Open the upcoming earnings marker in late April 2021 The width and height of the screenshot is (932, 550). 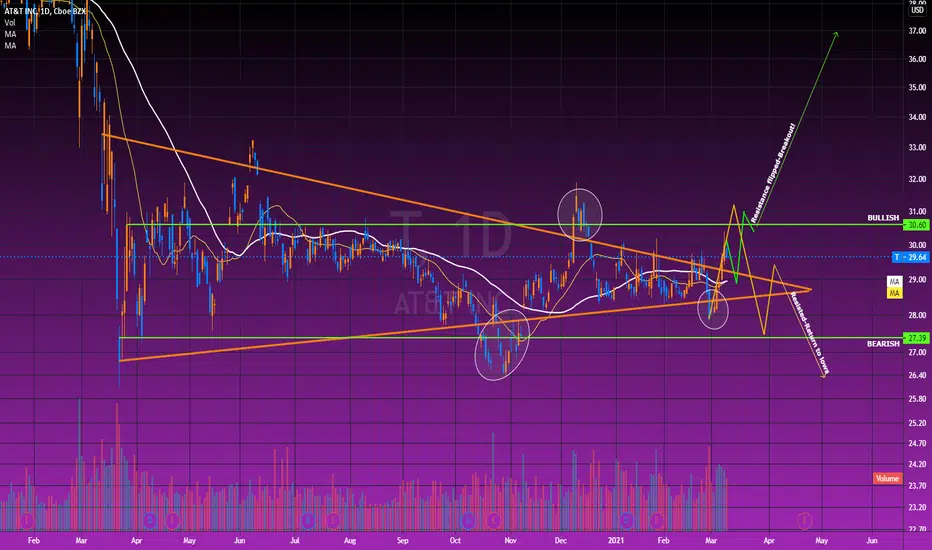pos(805,521)
